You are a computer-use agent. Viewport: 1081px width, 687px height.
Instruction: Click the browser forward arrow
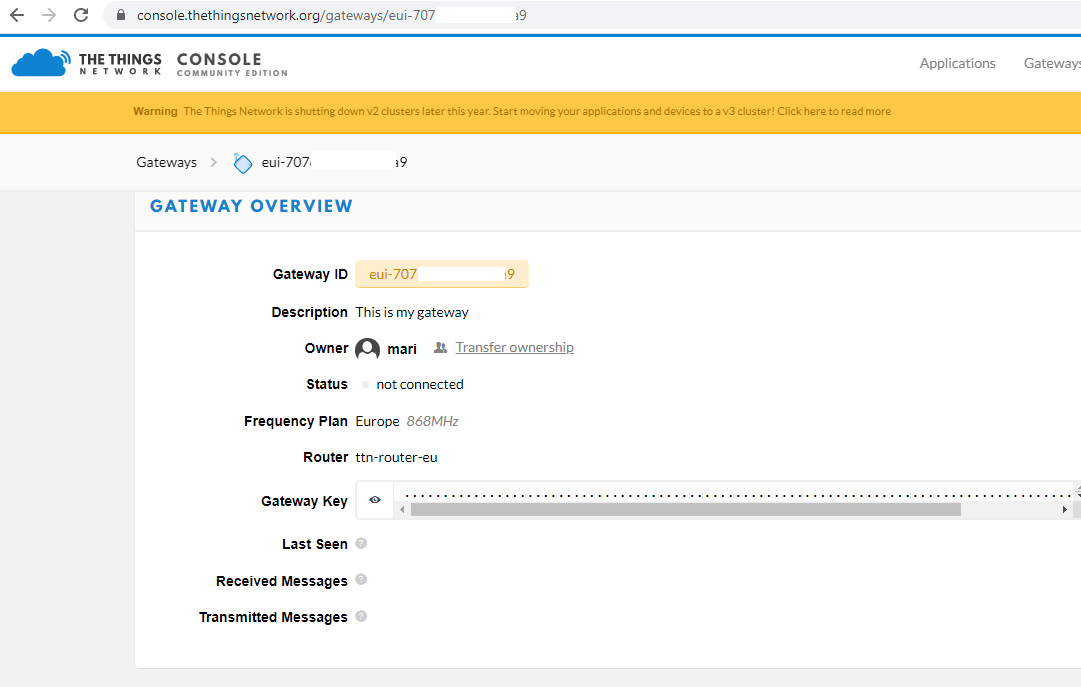pyautogui.click(x=49, y=15)
